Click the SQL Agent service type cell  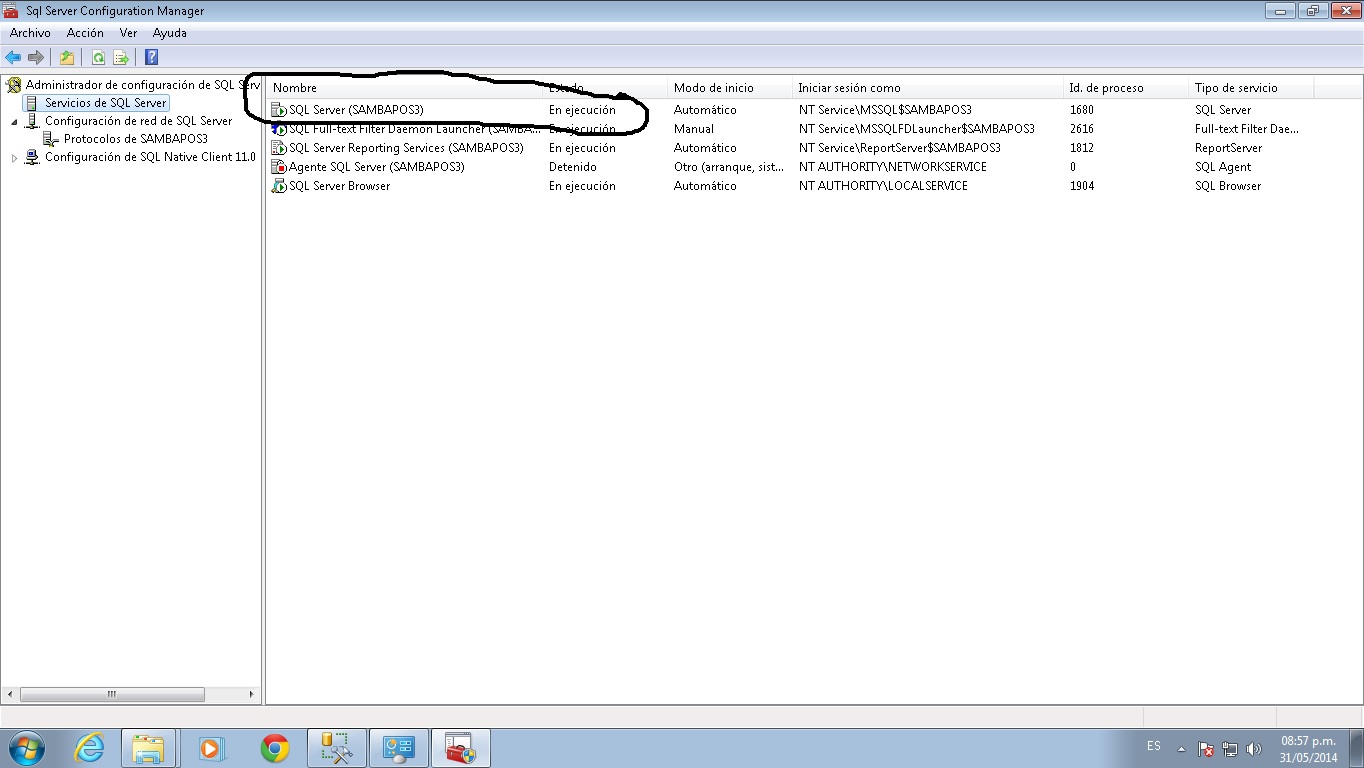coord(1223,167)
